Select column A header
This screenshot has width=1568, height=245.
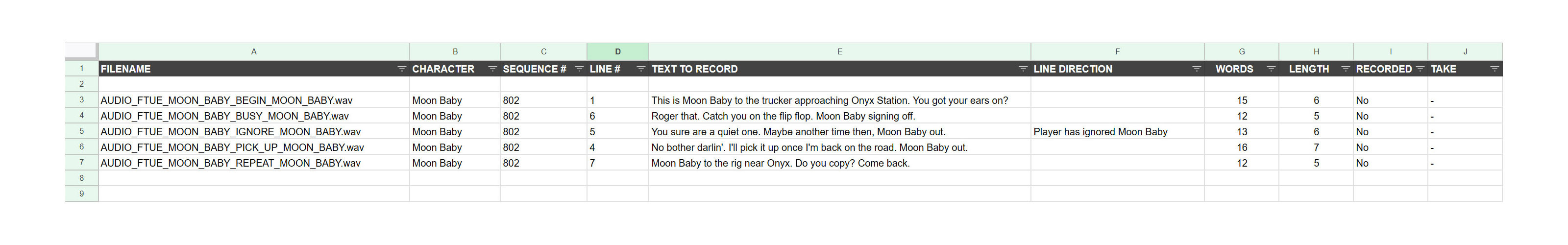click(254, 52)
